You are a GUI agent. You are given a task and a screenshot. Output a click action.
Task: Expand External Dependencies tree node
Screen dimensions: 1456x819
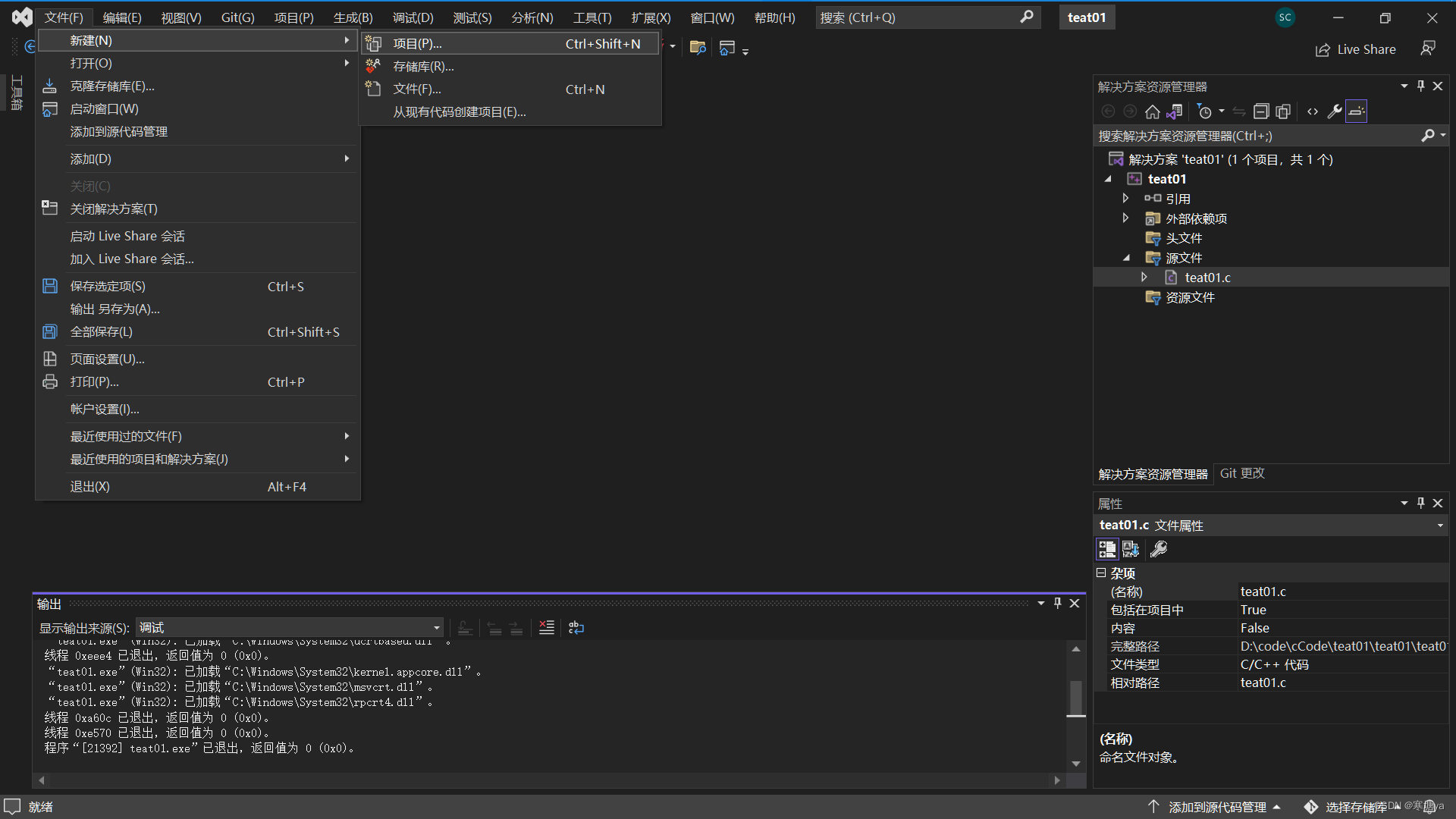coord(1126,218)
